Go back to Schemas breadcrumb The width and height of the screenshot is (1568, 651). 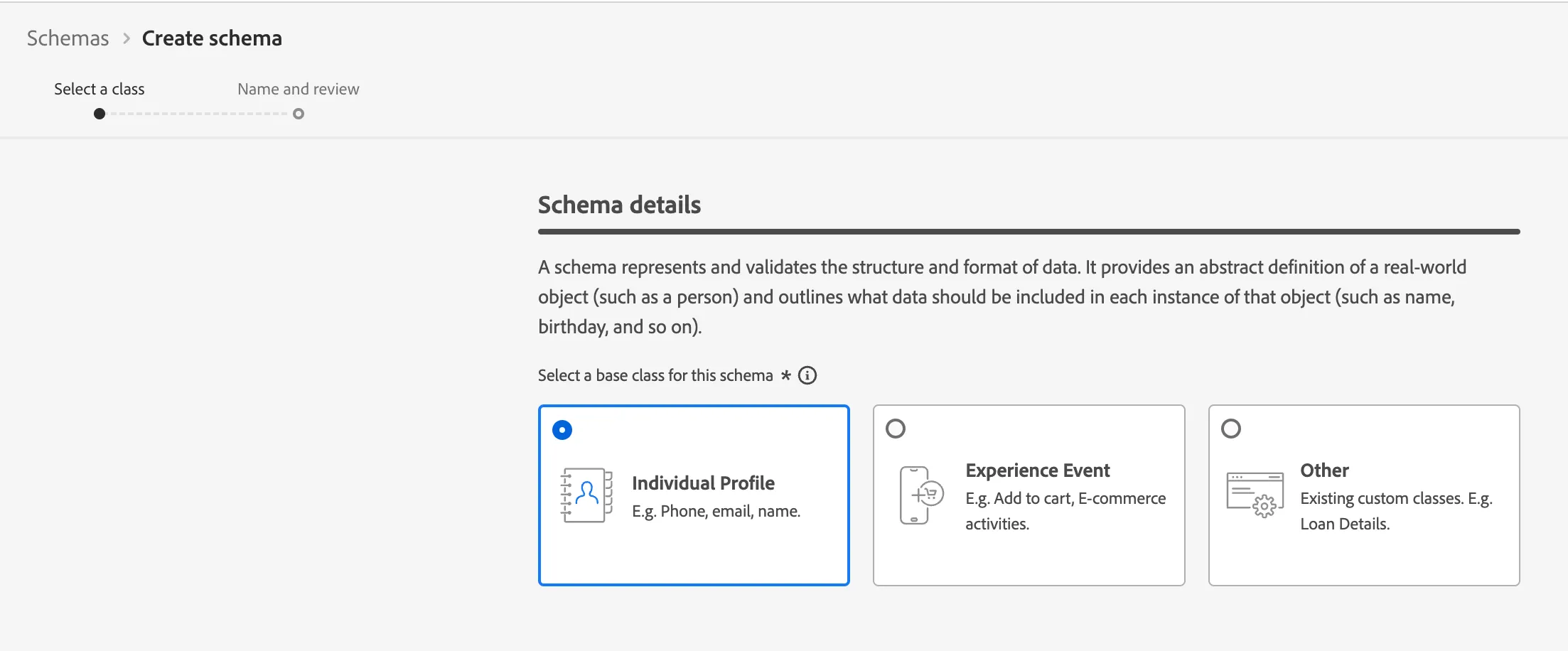[x=68, y=38]
